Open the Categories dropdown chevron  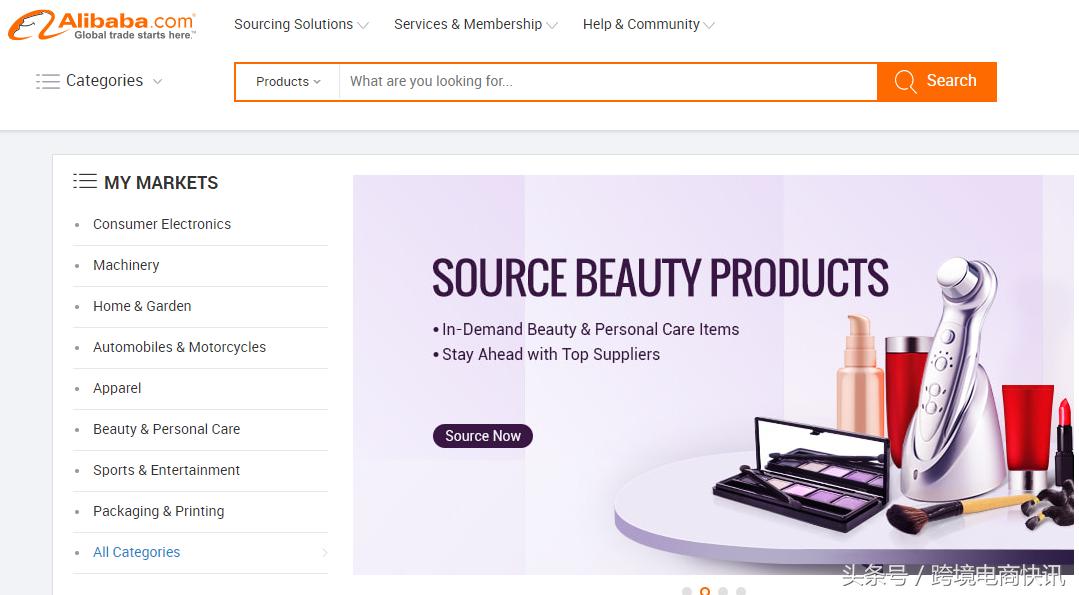[x=157, y=81]
